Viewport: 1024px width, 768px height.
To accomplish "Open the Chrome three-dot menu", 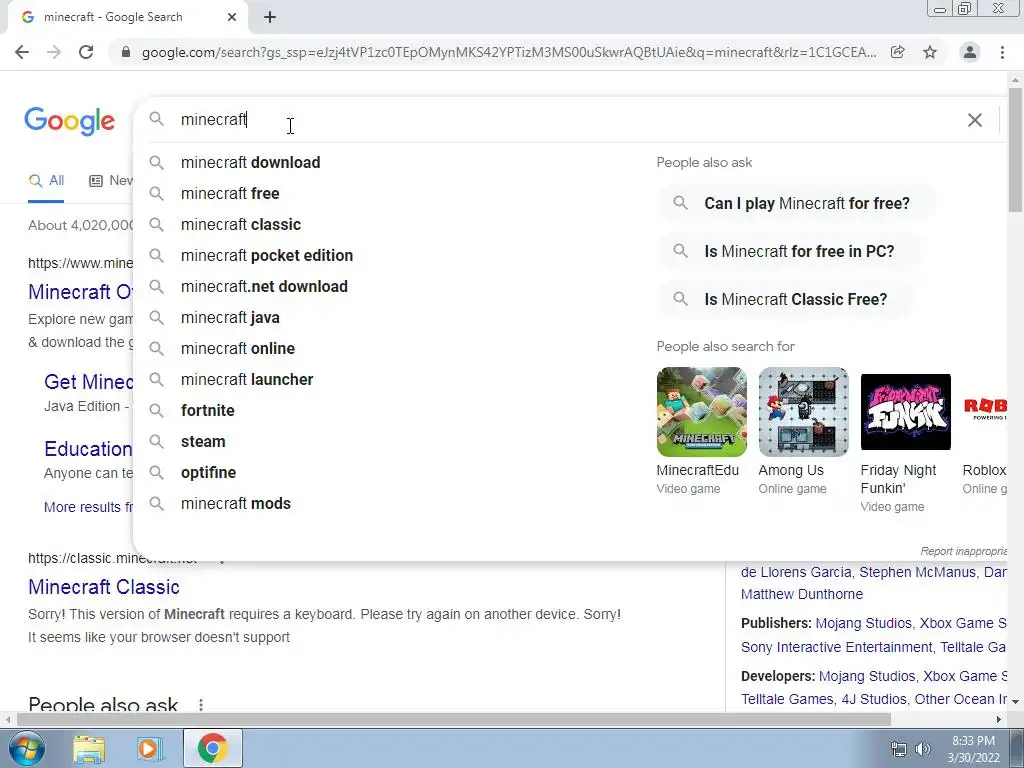I will [1002, 52].
